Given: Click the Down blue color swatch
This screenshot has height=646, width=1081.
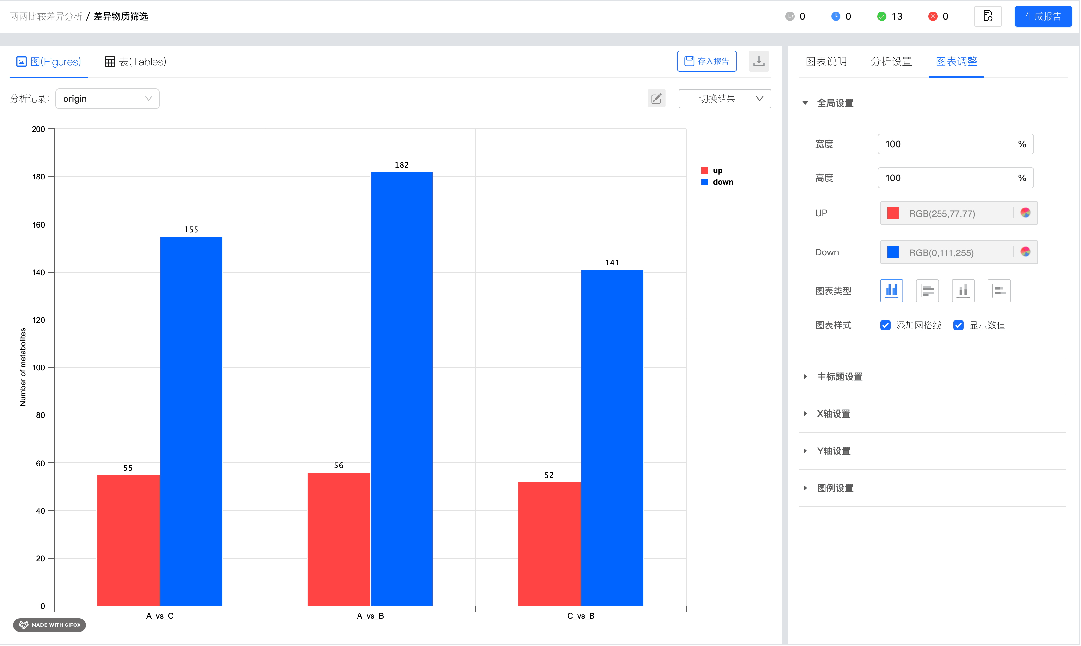Looking at the screenshot, I should (x=893, y=252).
